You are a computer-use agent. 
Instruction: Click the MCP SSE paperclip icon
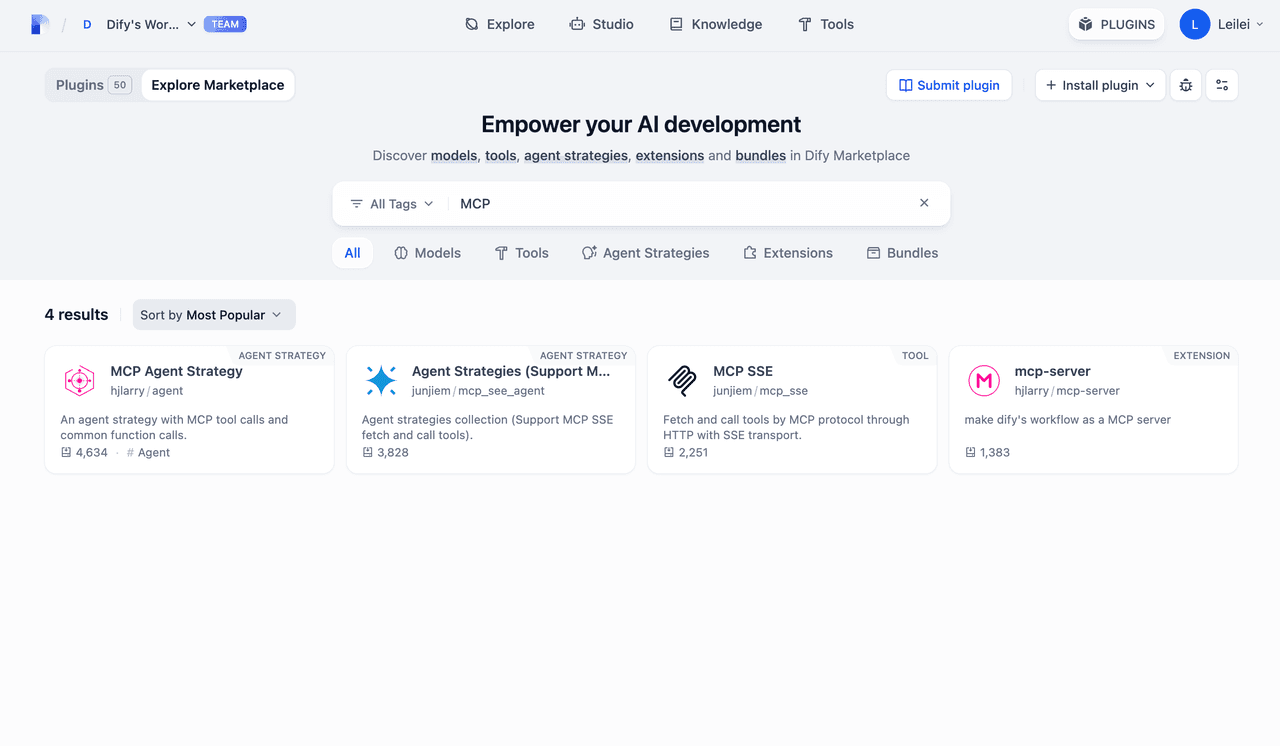point(682,381)
